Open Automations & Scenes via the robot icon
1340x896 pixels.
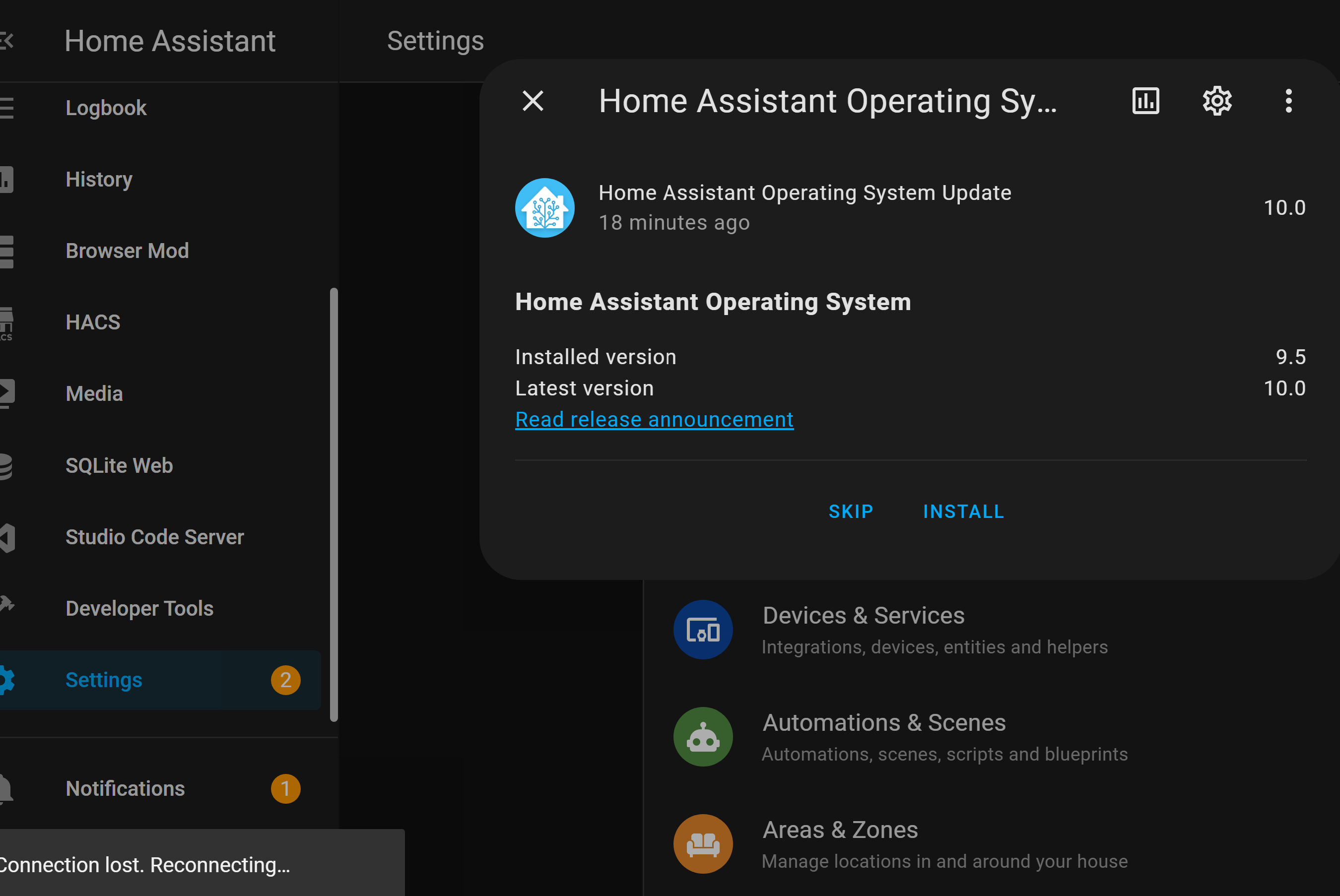tap(703, 737)
